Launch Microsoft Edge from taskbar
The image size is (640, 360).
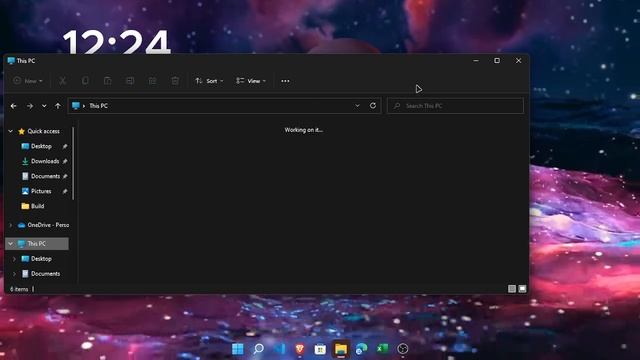click(361, 349)
